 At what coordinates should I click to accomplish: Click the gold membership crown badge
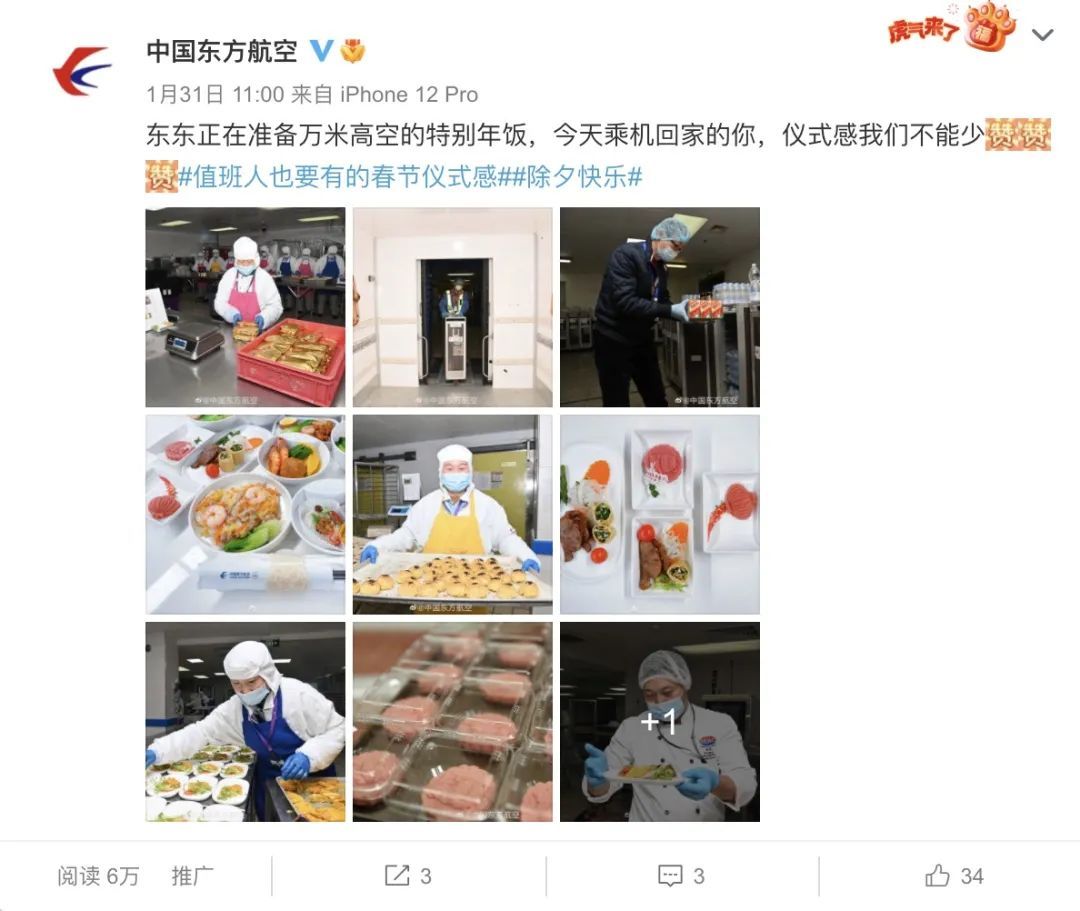point(353,51)
